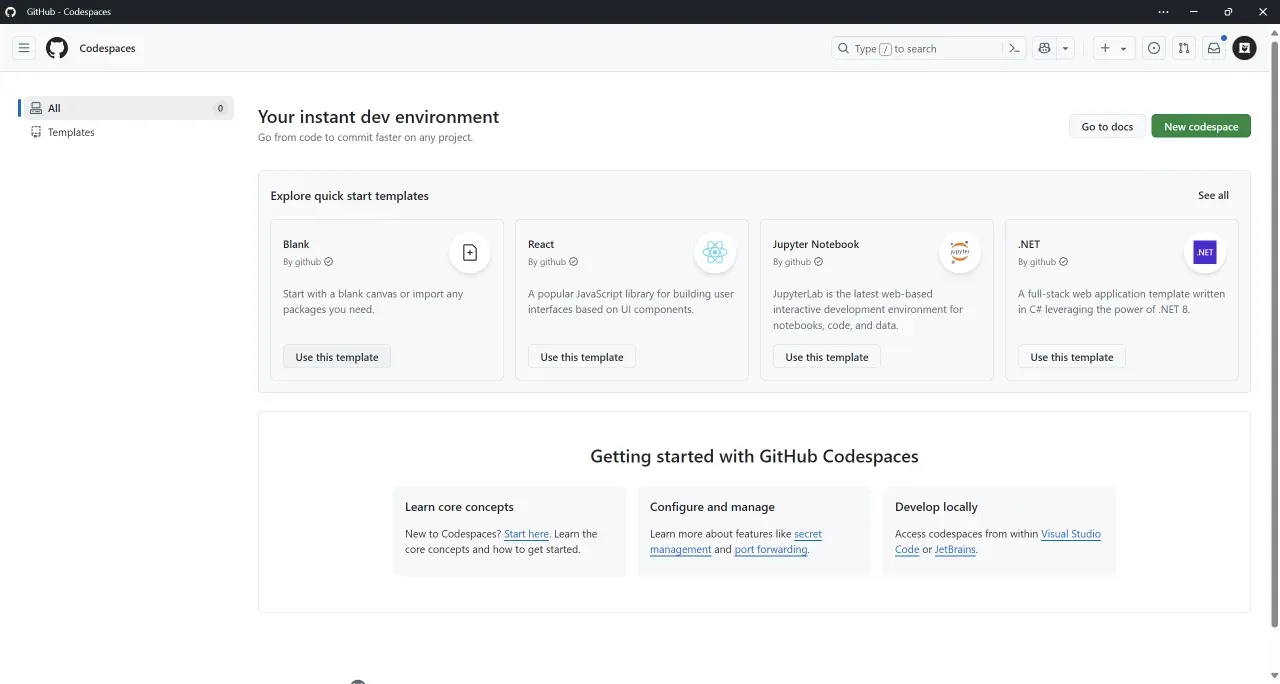Open the Issues icon in header
1280x684 pixels.
(1154, 48)
